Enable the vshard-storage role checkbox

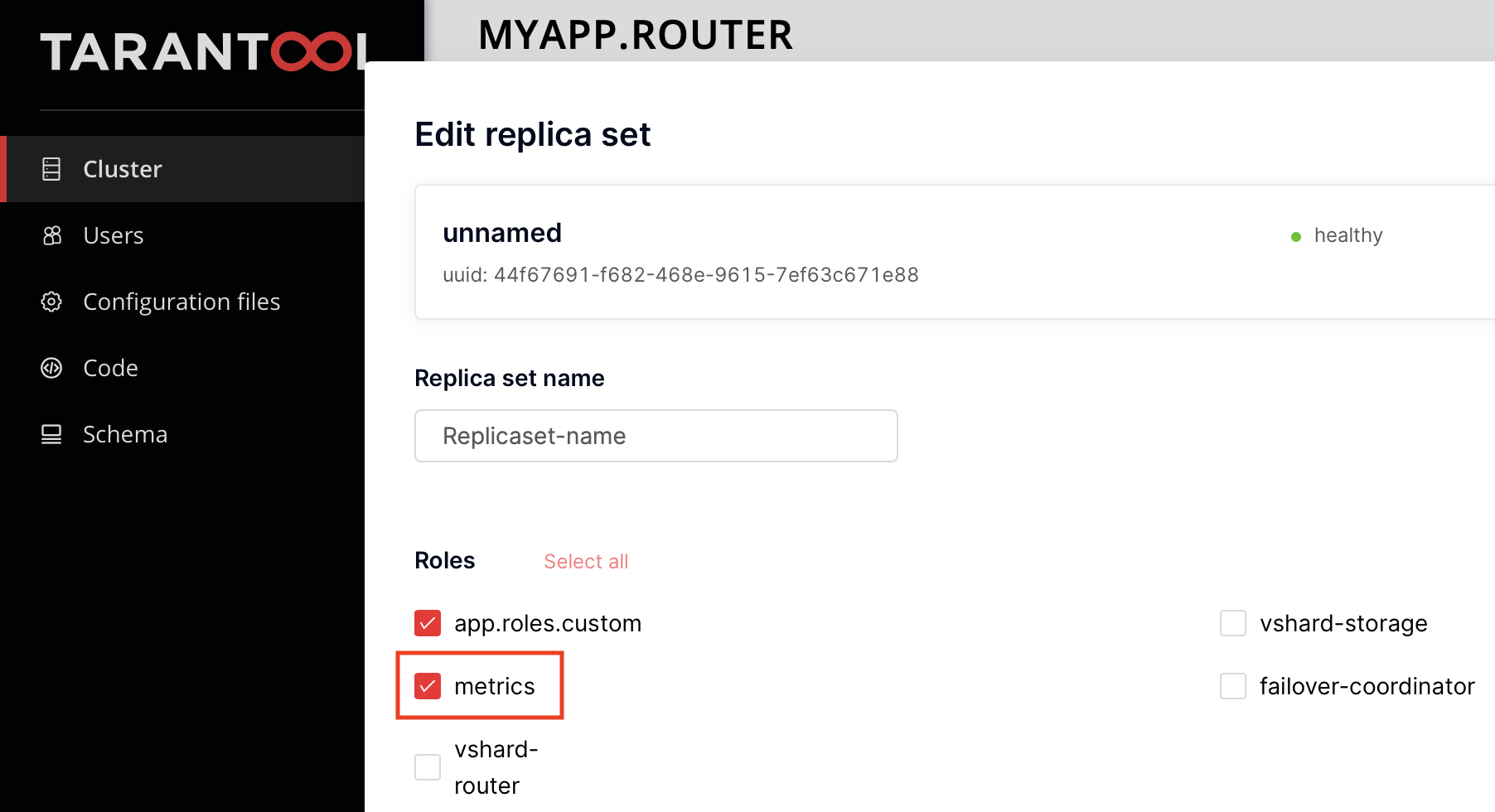(1233, 623)
